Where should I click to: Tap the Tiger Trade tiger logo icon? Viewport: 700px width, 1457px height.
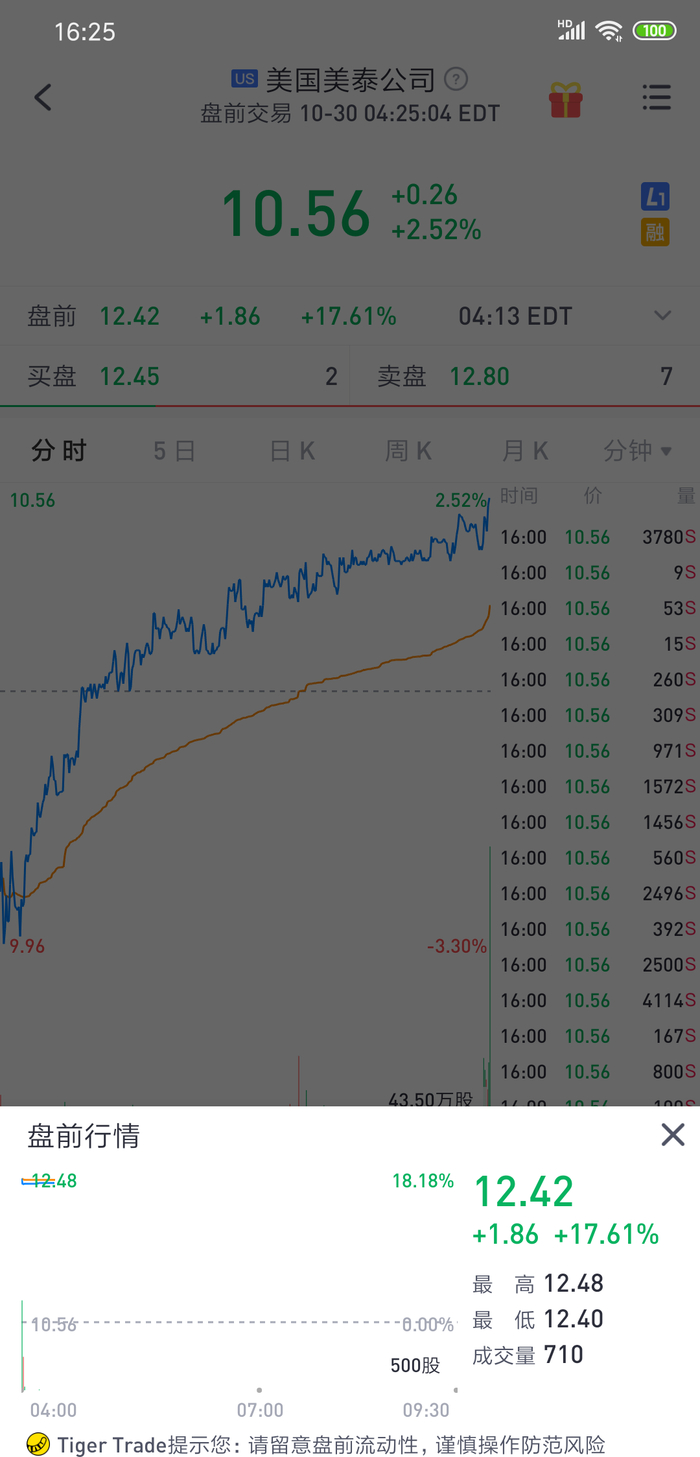tap(38, 1444)
